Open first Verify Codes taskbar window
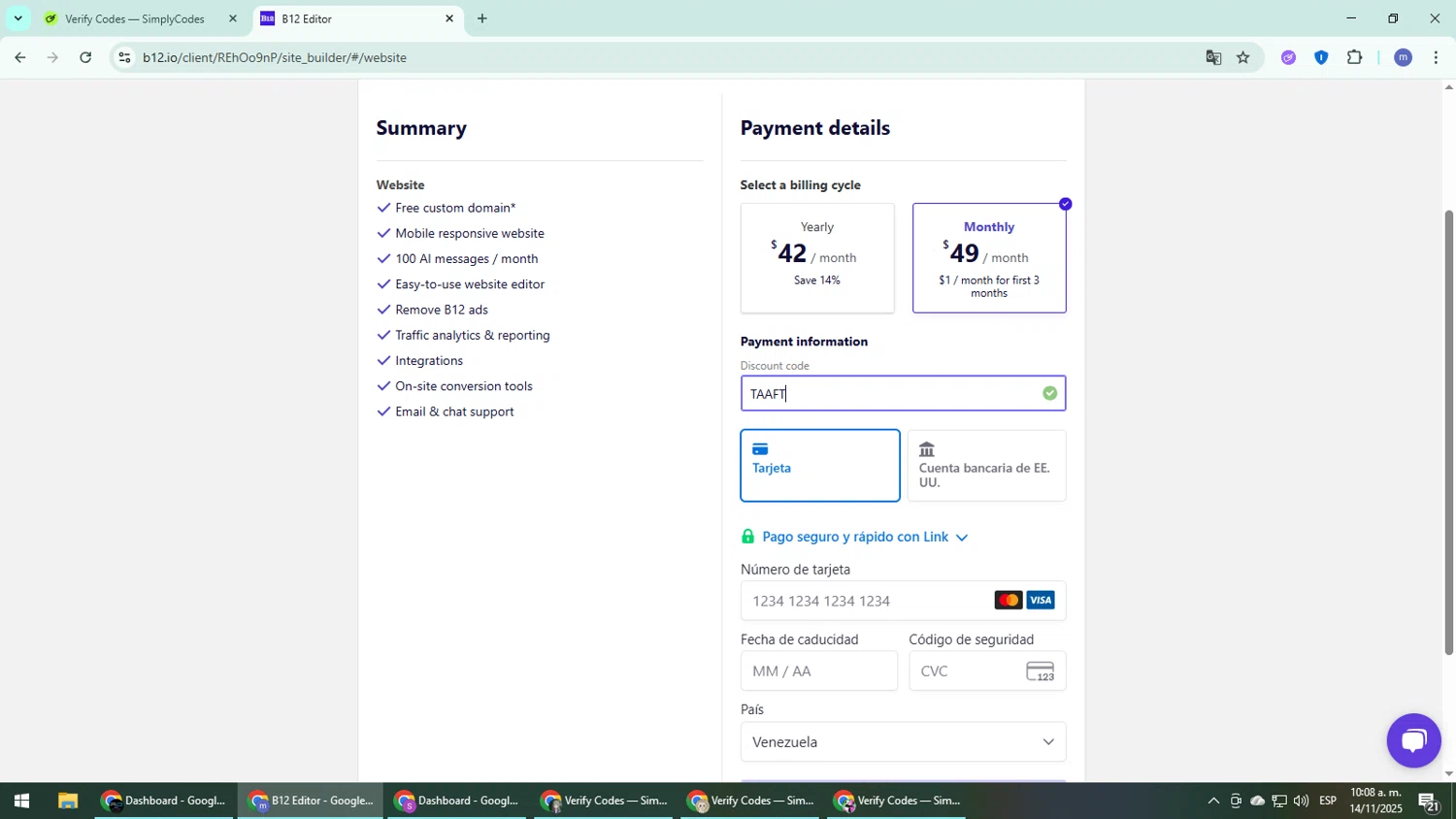This screenshot has width=1456, height=819. tap(604, 802)
